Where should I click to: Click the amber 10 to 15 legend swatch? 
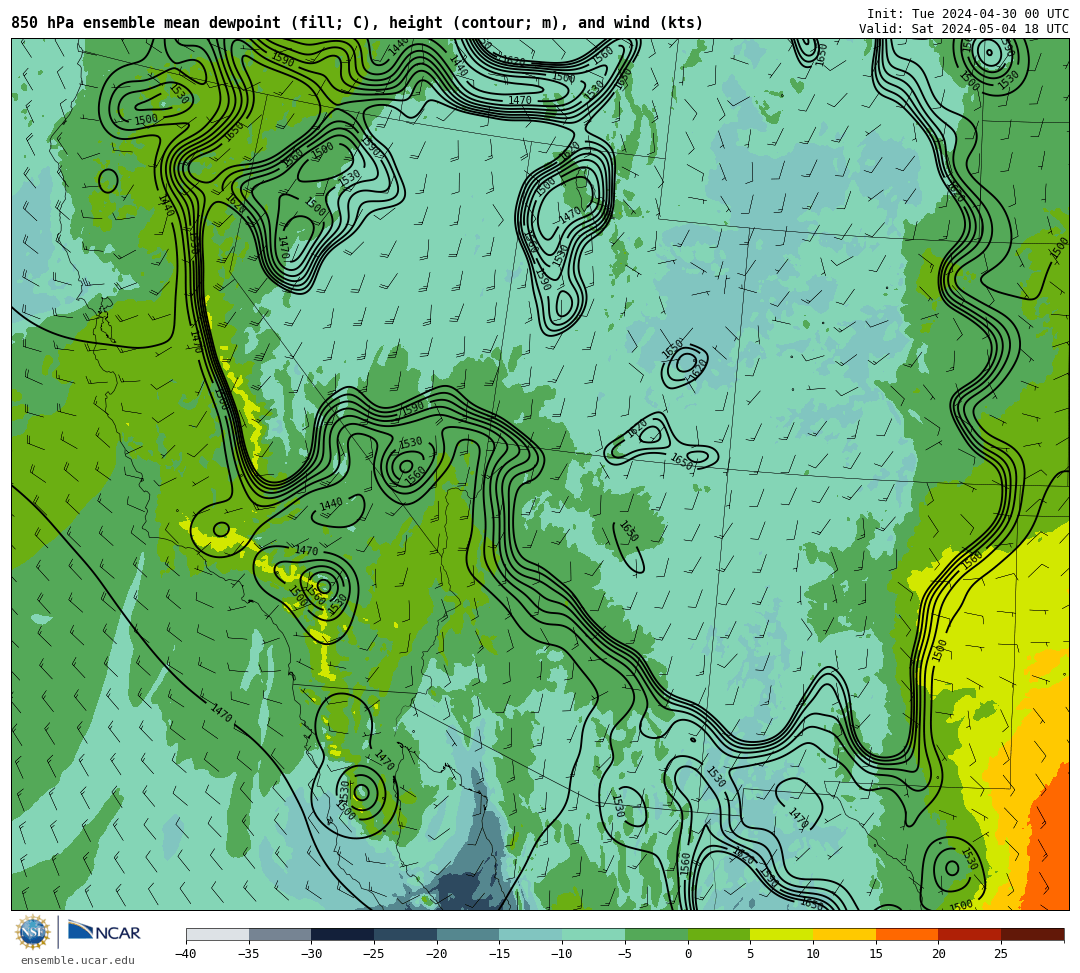click(844, 934)
